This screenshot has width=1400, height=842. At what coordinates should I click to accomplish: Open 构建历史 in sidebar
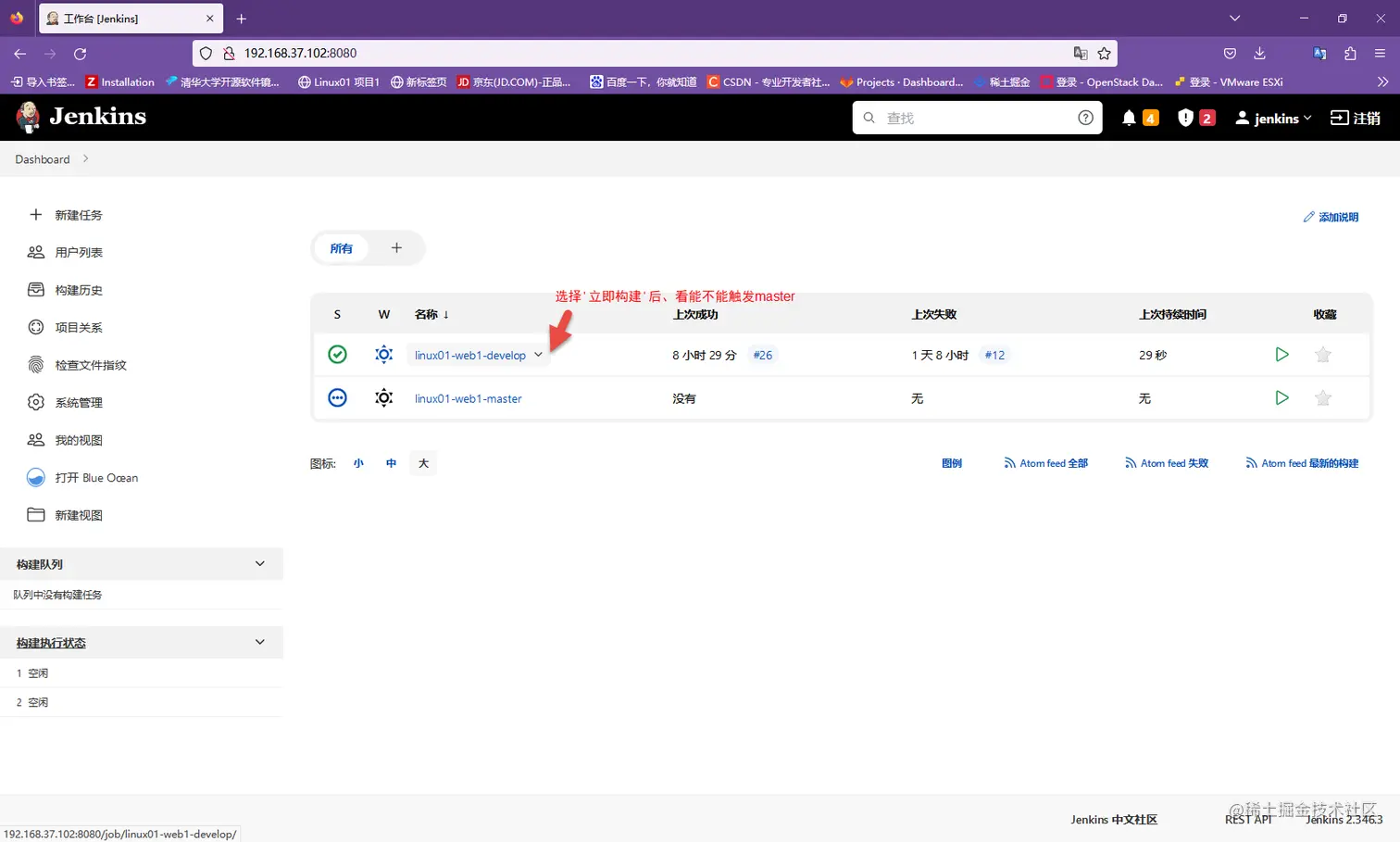coord(78,290)
